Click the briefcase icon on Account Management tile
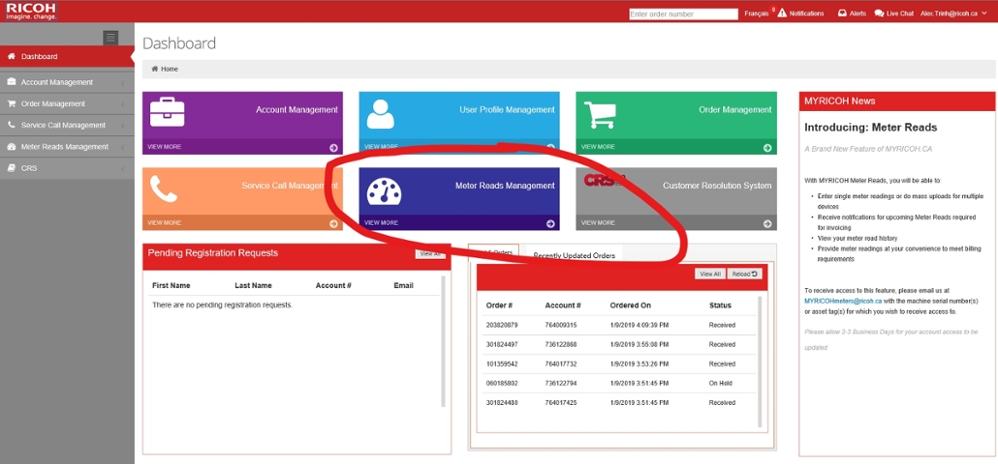The height and width of the screenshot is (464, 998). pyautogui.click(x=167, y=113)
